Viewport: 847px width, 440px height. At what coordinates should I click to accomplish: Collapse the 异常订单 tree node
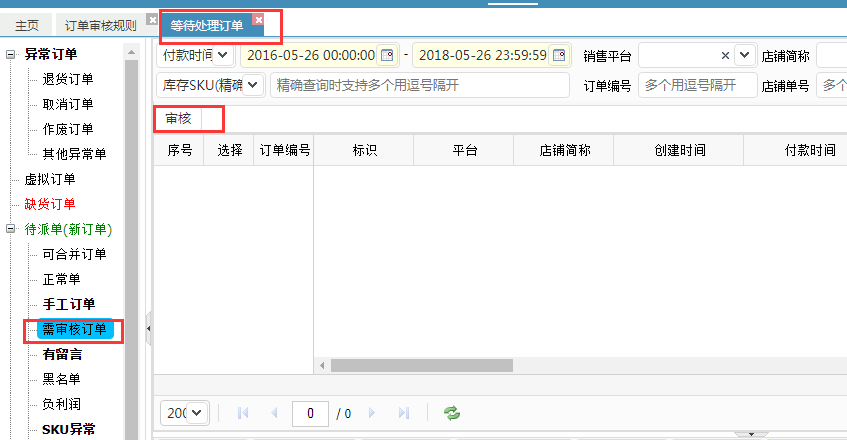click(x=10, y=54)
